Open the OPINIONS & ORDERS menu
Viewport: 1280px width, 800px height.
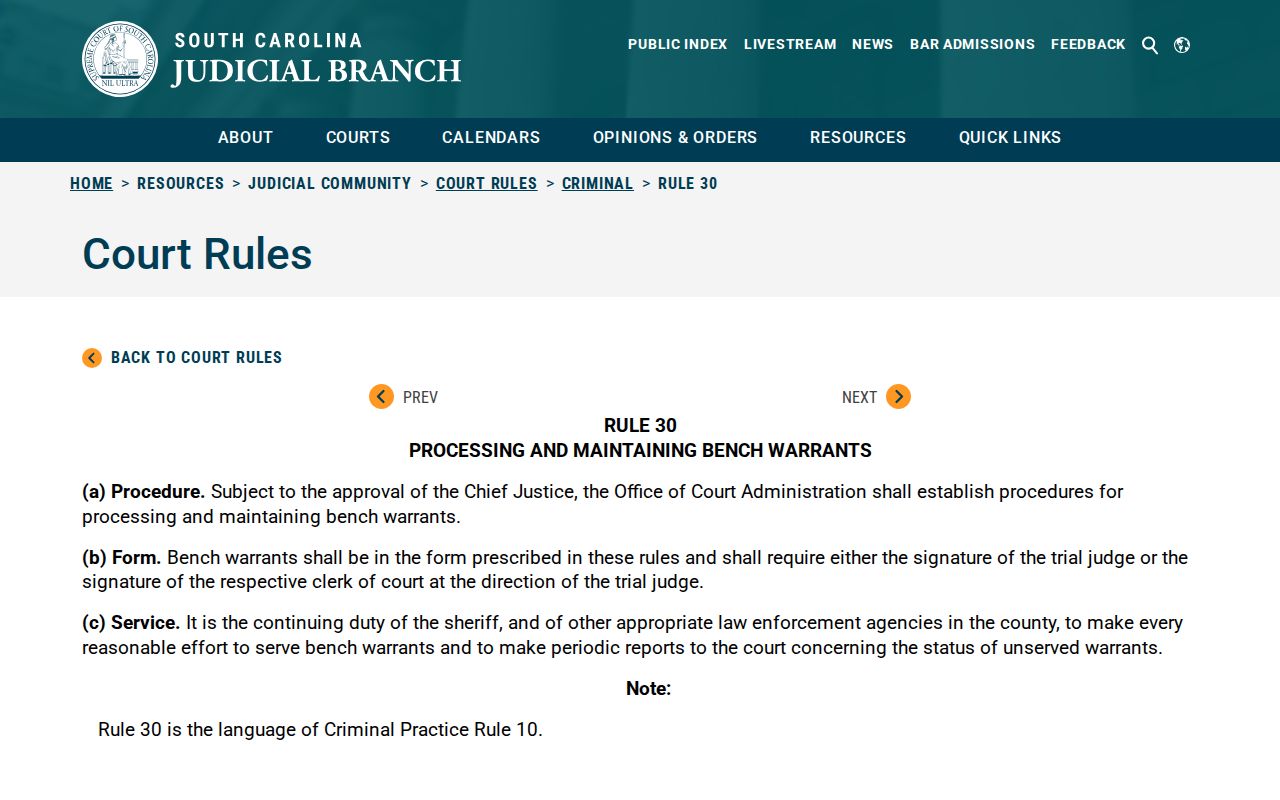coord(675,138)
